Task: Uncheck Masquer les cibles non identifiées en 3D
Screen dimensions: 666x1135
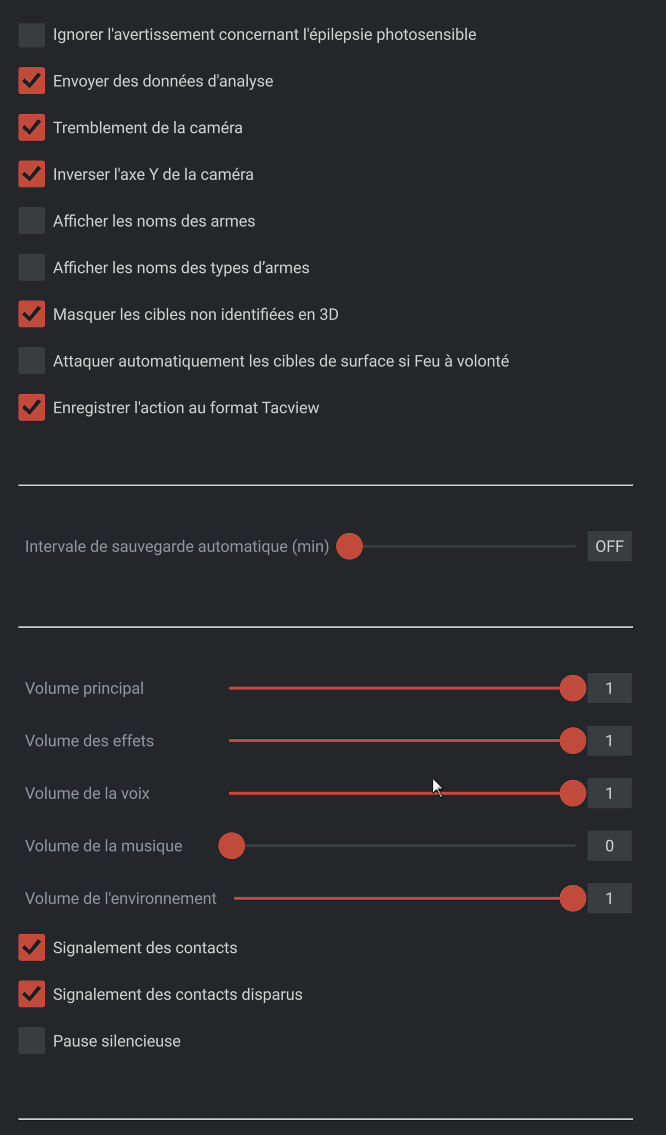Action: click(32, 314)
